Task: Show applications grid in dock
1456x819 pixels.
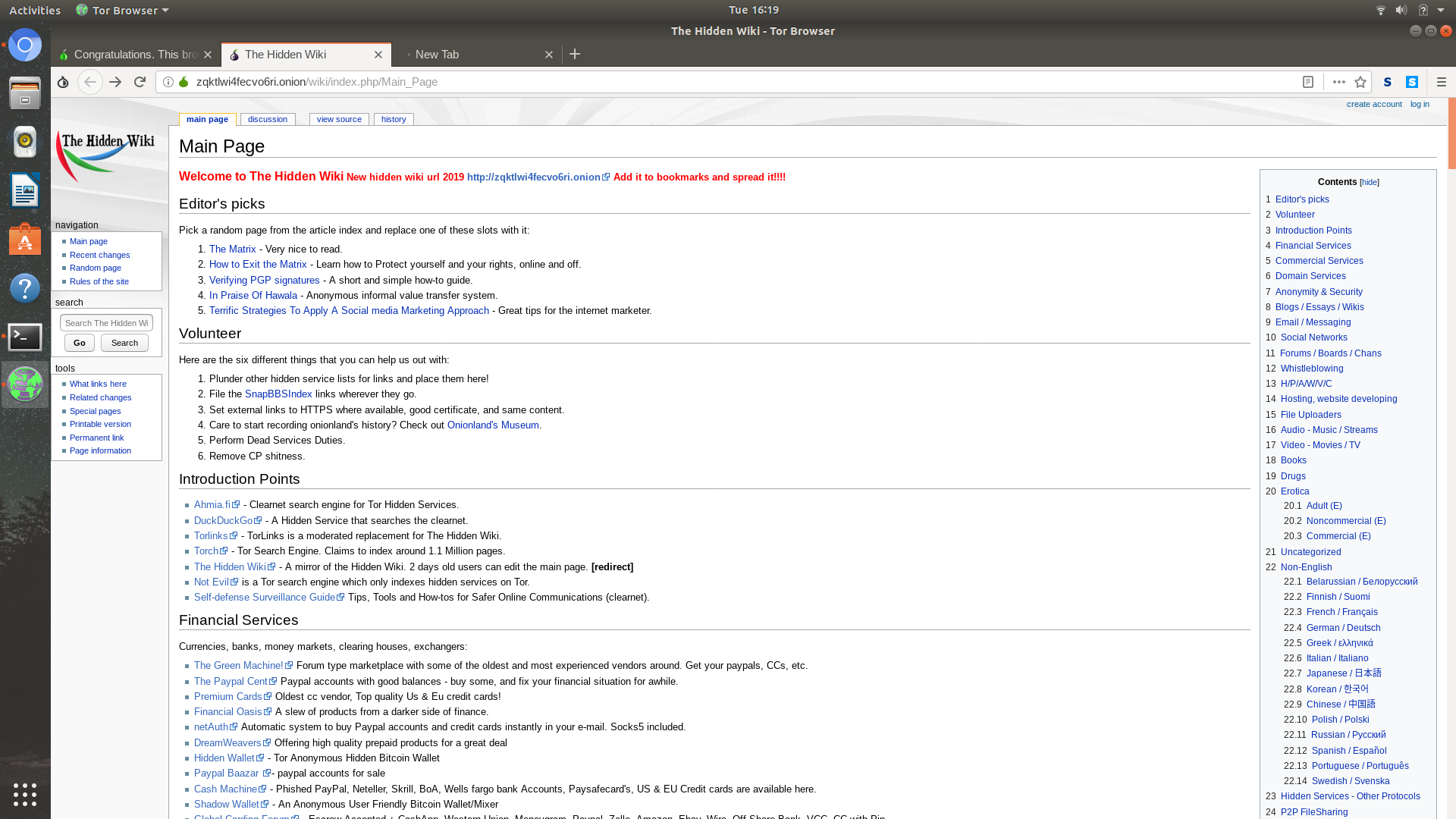Action: coord(25,794)
